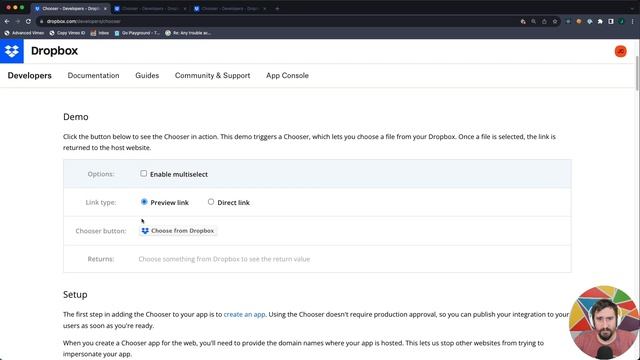Open the tab search chevron at top right
Image resolution: width=640 pixels, height=360 pixels.
coord(632,8)
